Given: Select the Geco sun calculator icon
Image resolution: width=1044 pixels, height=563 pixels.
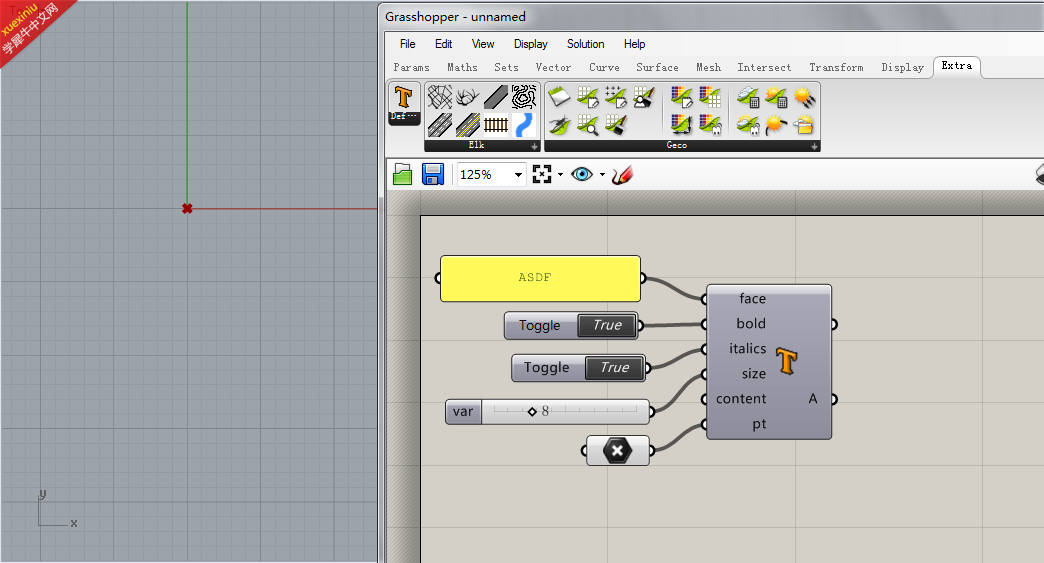Looking at the screenshot, I should (776, 97).
